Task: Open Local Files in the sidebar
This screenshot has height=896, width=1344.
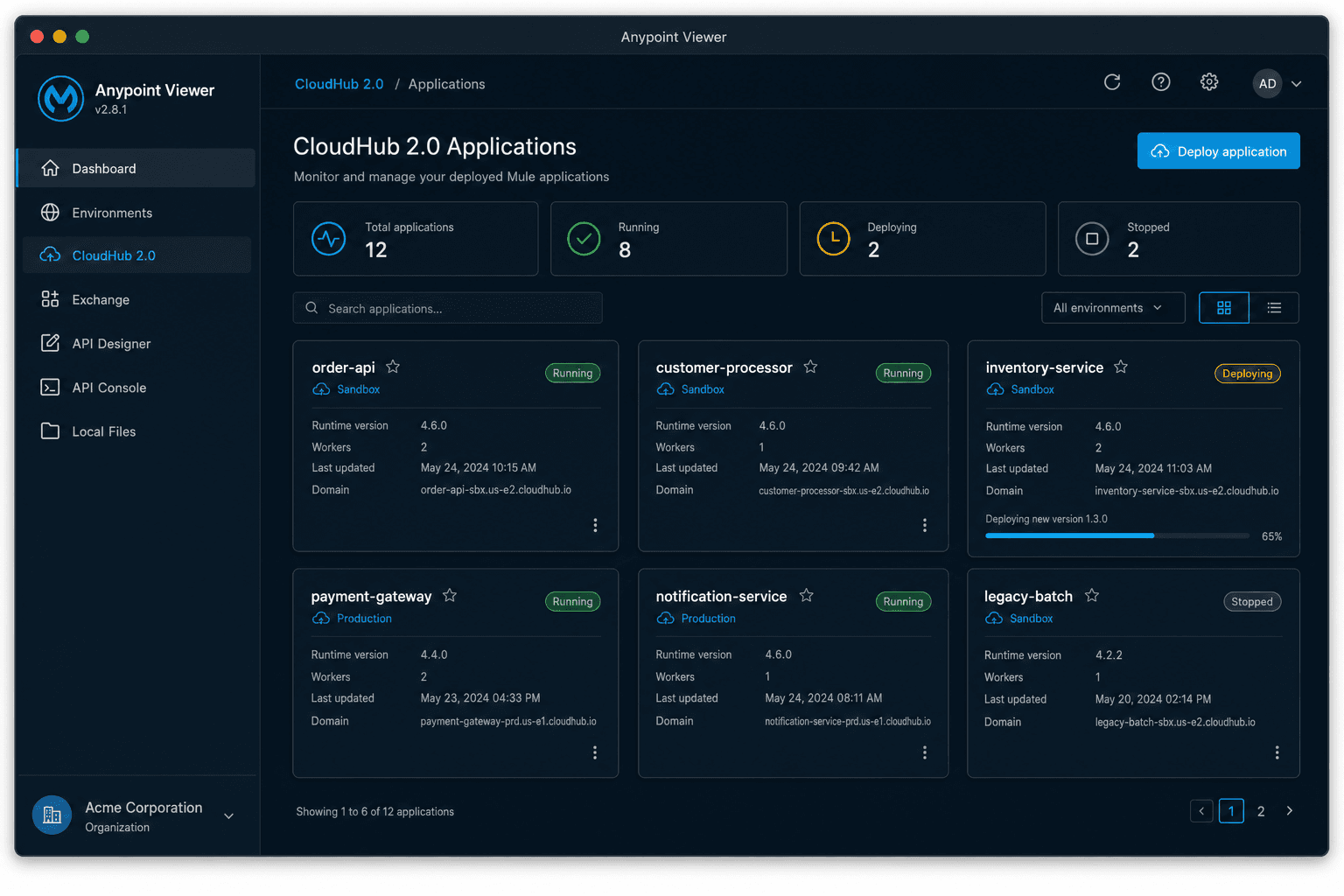Action: [x=136, y=431]
